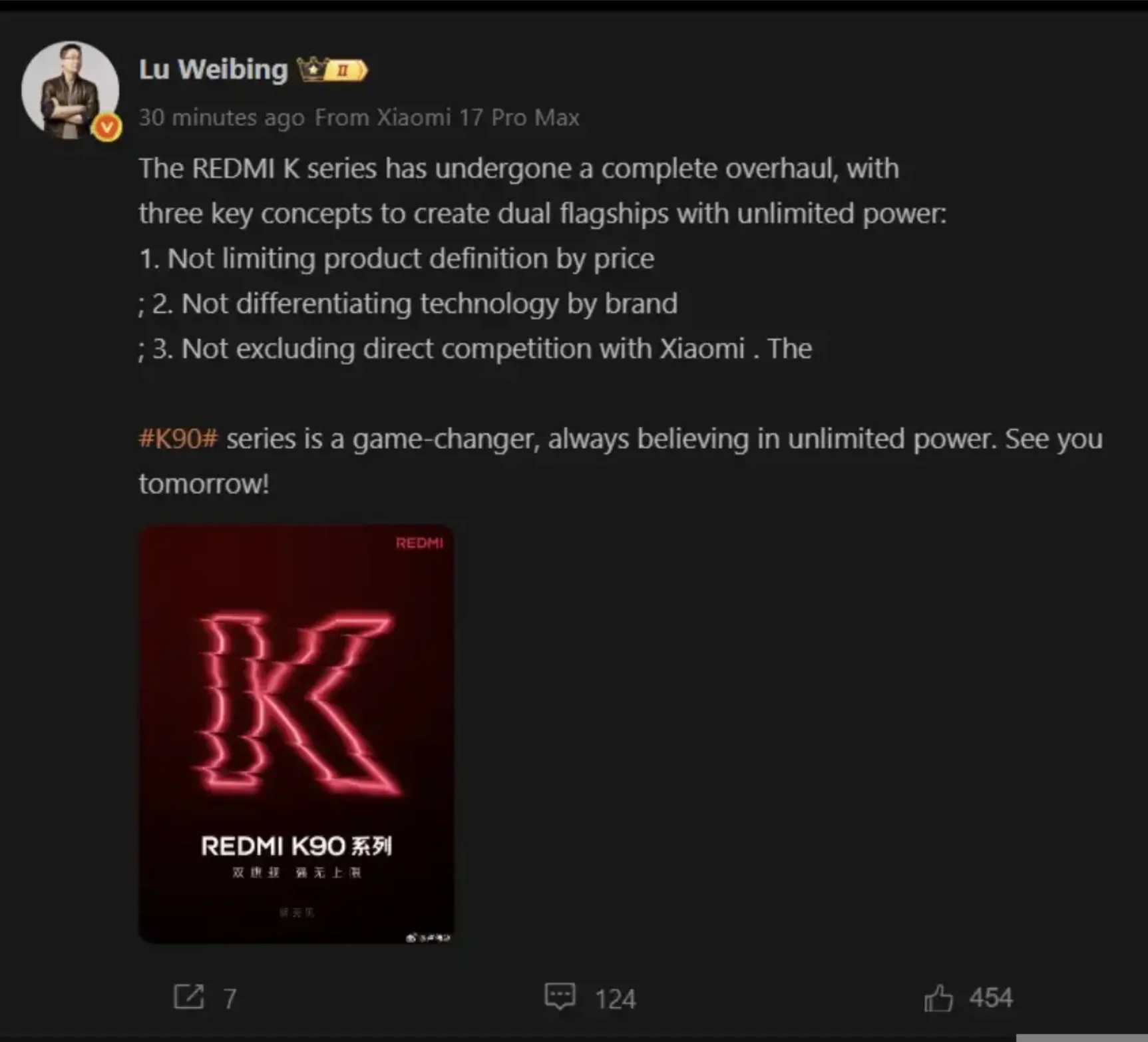Click the like count 454
This screenshot has height=1042, width=1148.
990,997
